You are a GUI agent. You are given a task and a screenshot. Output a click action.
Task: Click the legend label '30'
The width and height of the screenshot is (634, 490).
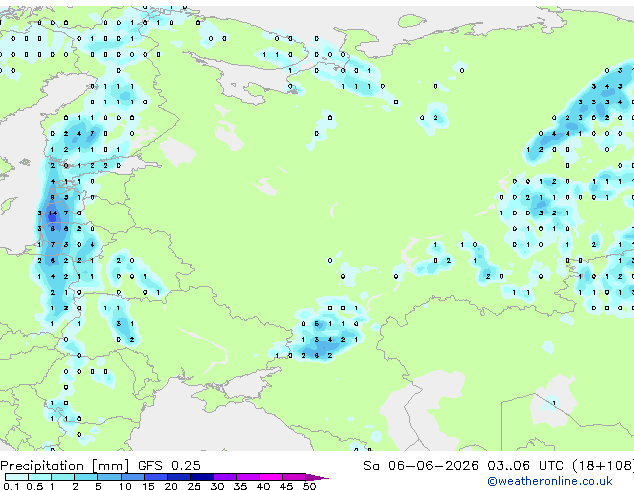(217, 486)
